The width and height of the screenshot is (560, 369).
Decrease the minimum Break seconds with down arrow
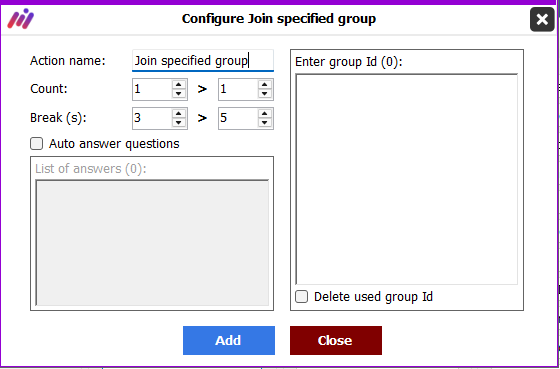(x=179, y=123)
